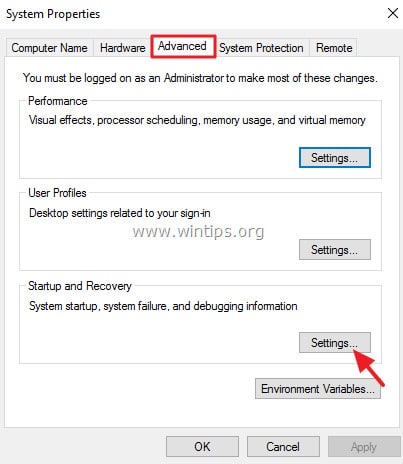Click the Administrator logon notice text
Image resolution: width=403 pixels, height=464 pixels.
point(200,78)
